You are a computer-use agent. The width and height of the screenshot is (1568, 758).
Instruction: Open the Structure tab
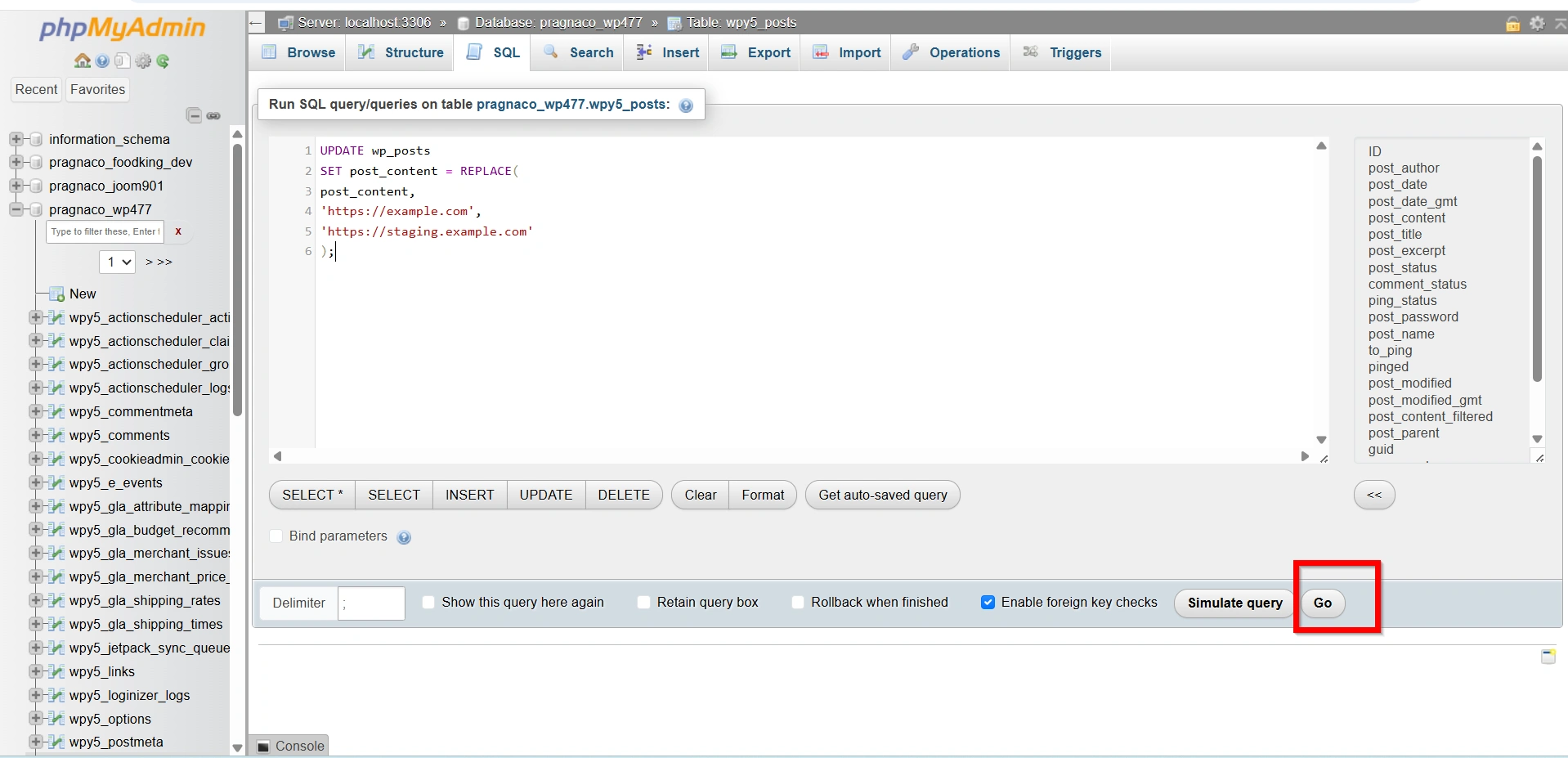[x=401, y=52]
